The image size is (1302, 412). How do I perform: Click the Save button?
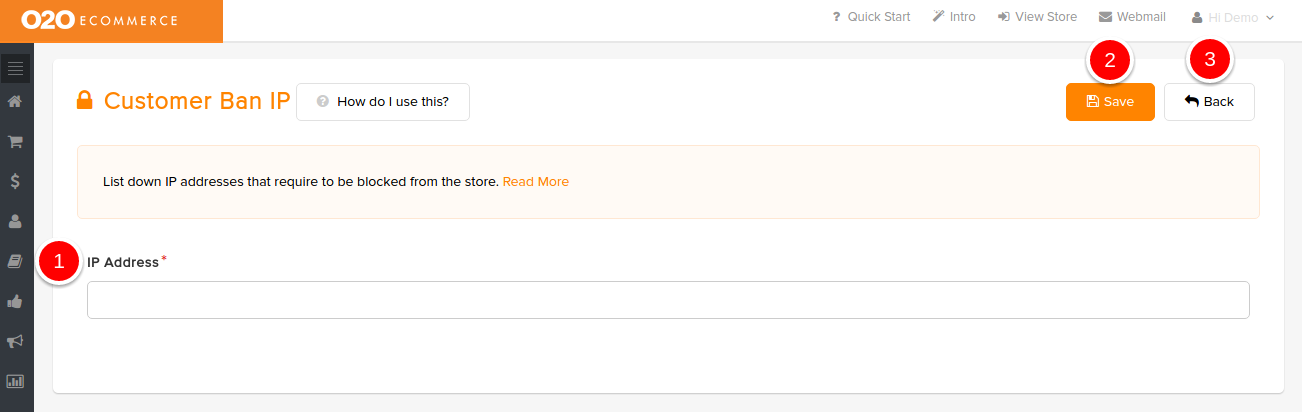tap(1110, 102)
